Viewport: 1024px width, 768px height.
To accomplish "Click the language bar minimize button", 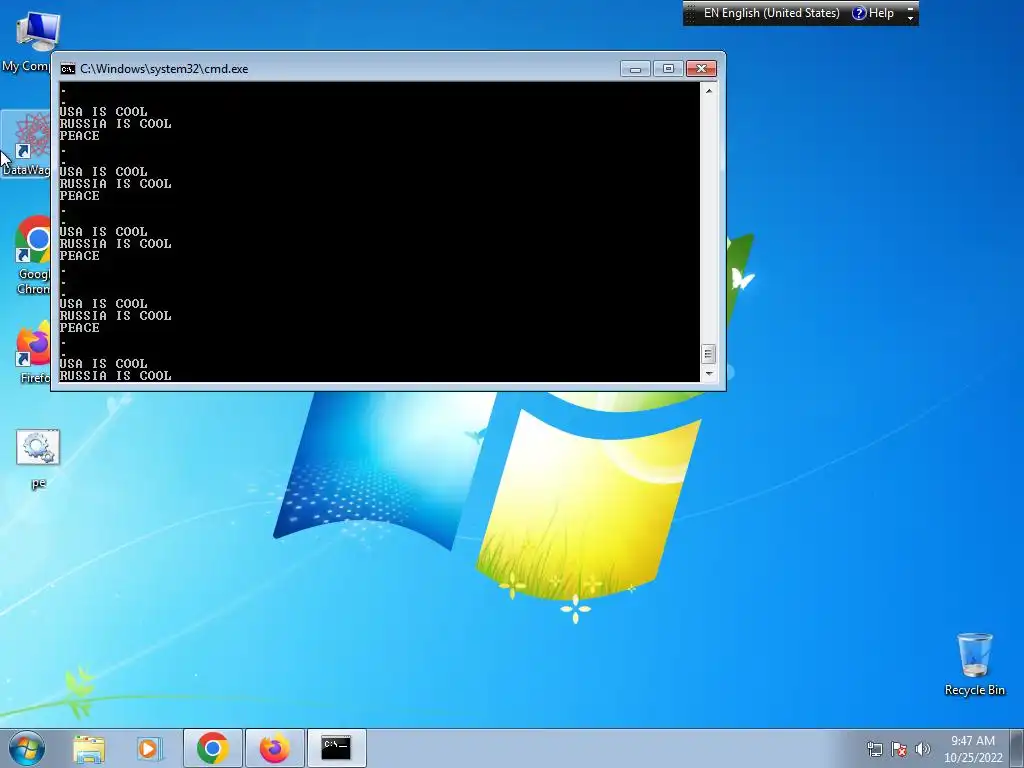I will tap(910, 8).
